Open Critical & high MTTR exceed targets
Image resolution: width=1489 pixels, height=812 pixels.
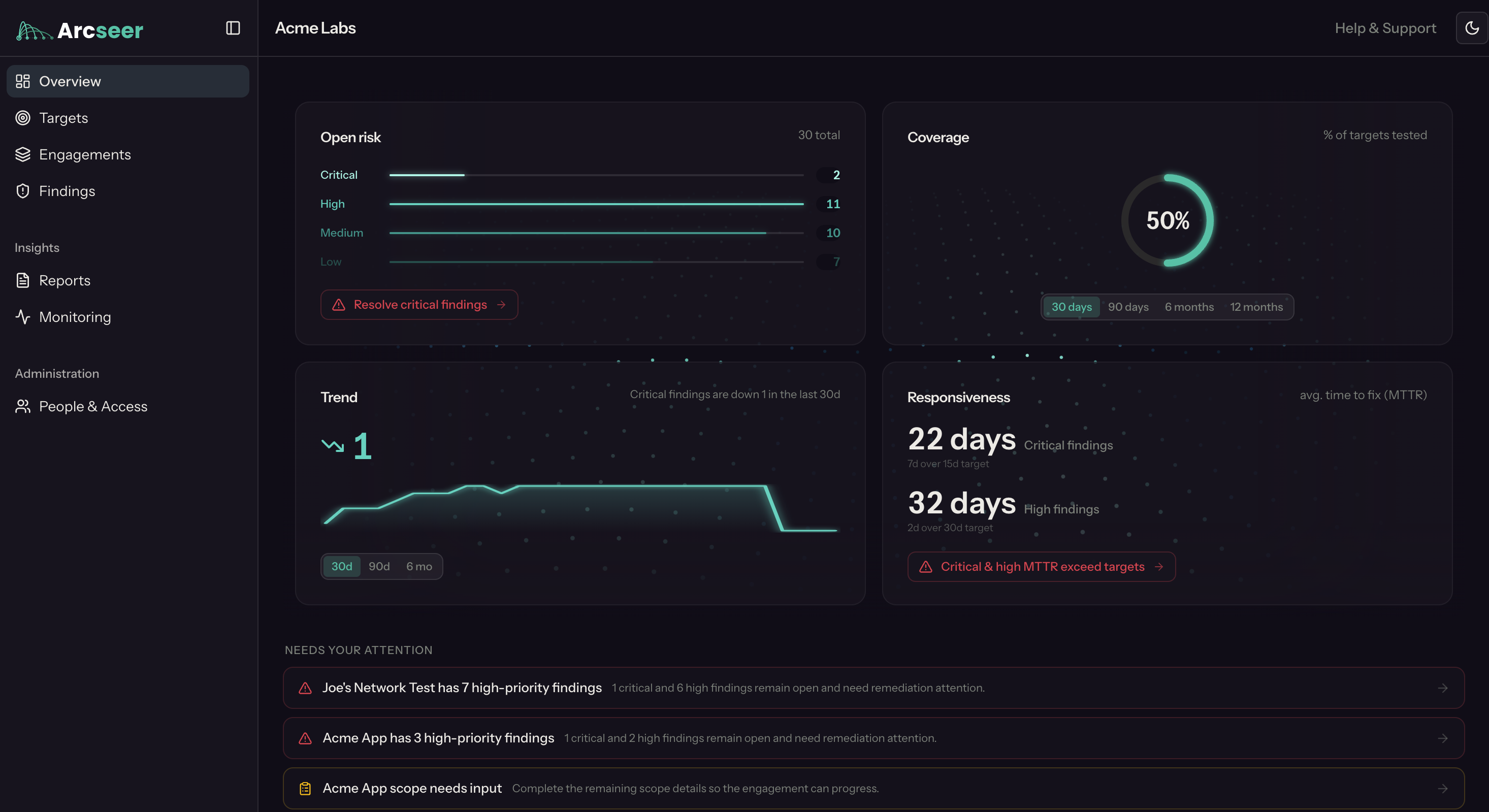click(1041, 566)
